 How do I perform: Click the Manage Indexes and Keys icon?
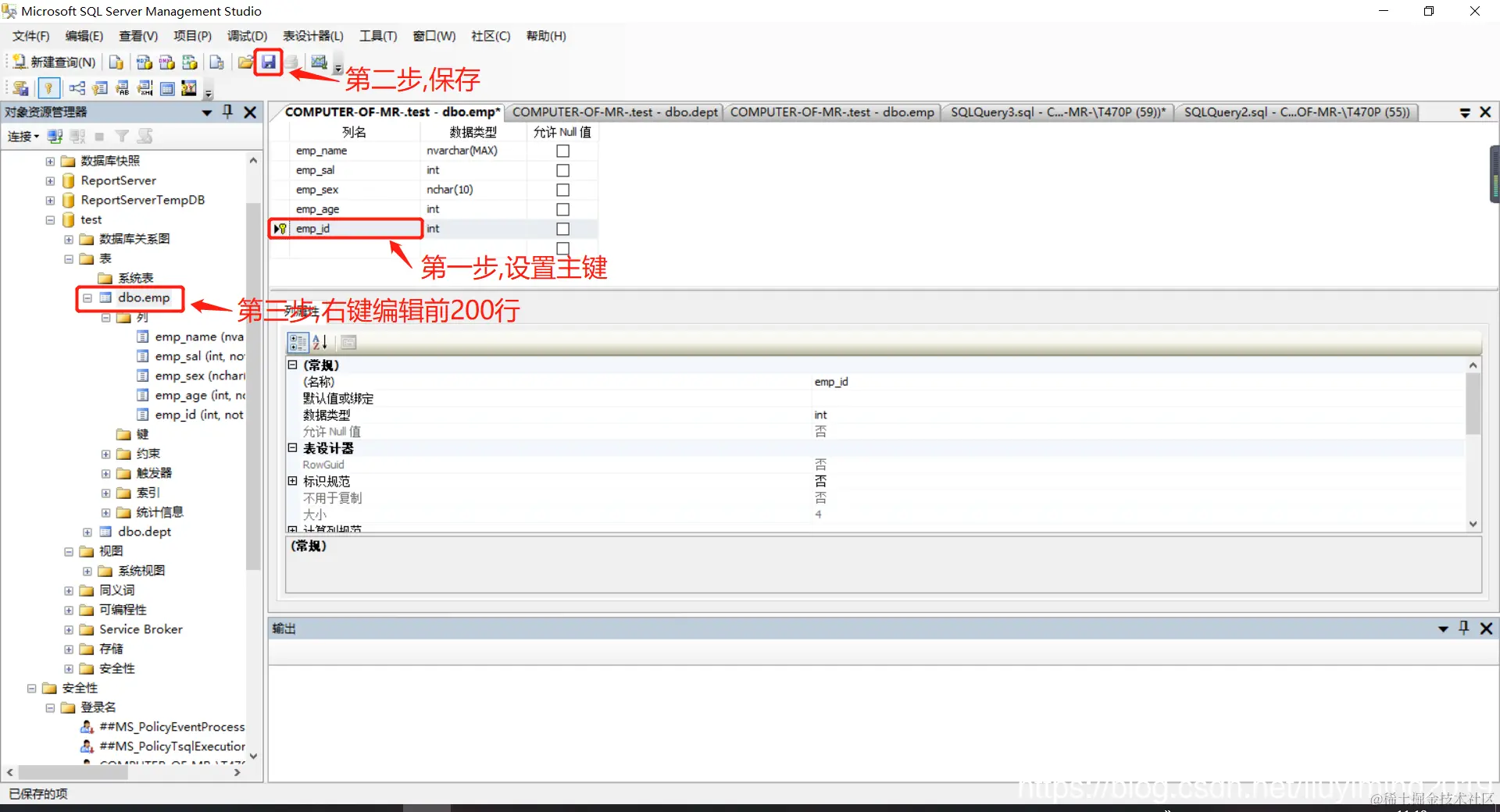coord(100,88)
